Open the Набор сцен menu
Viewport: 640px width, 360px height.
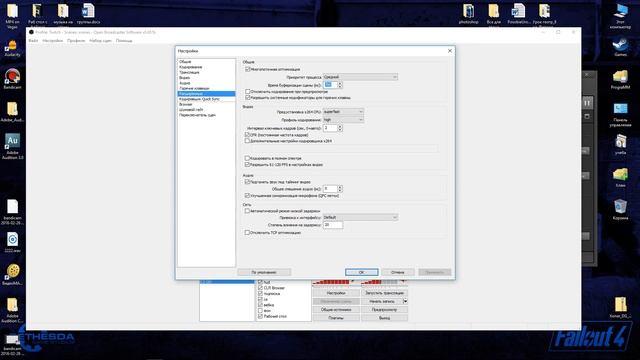[x=100, y=41]
